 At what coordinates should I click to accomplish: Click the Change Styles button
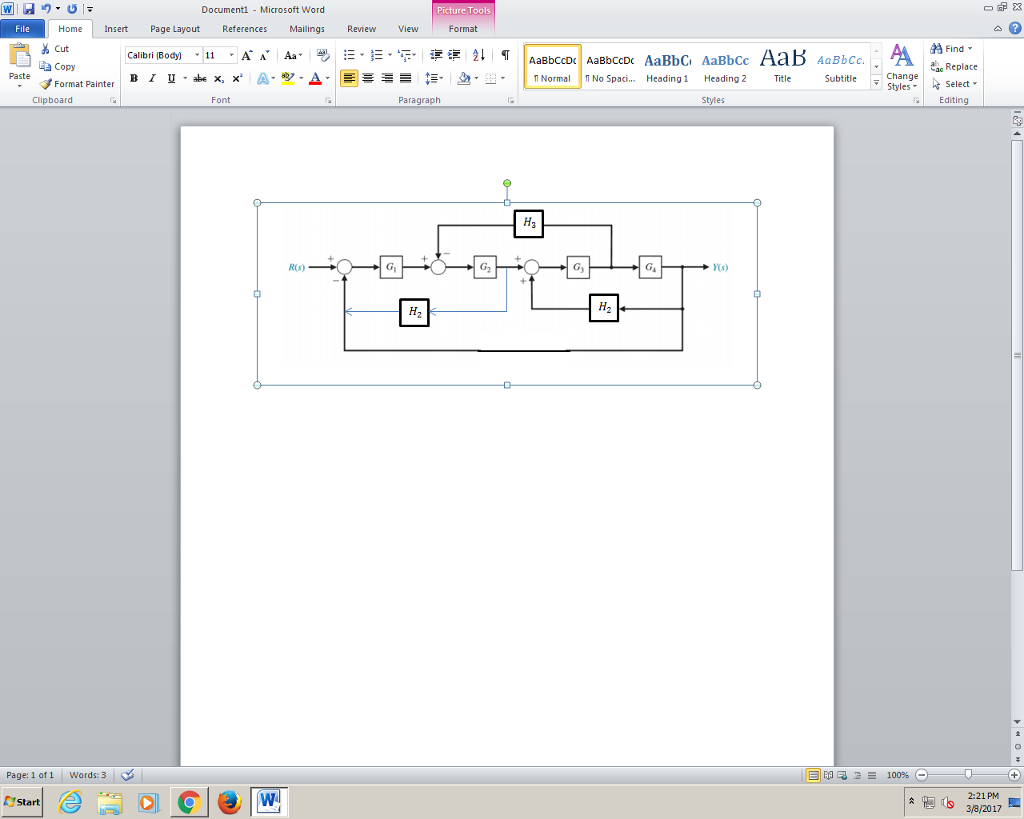coord(901,70)
